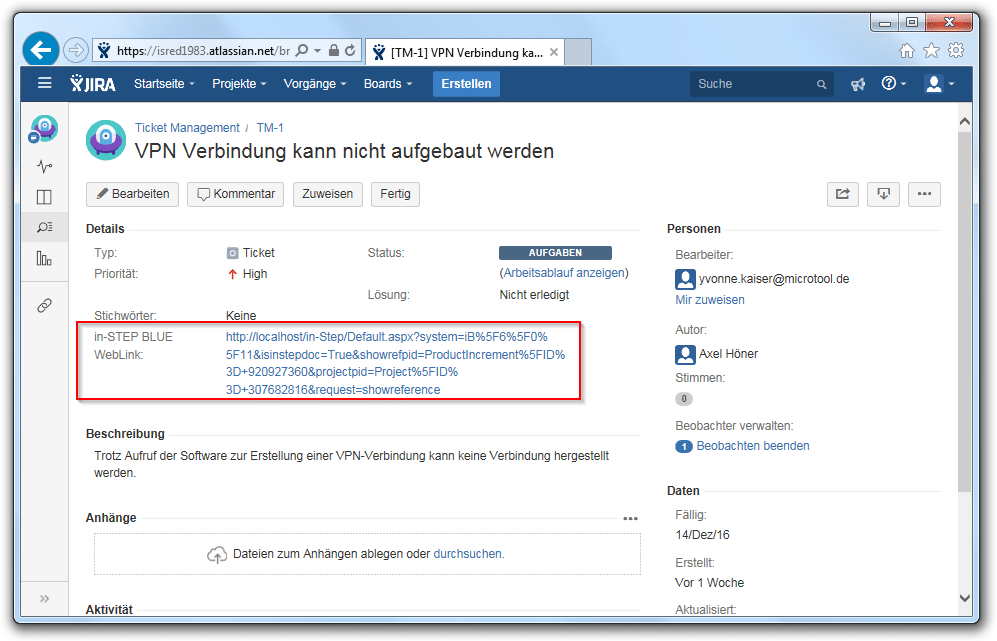Image resolution: width=997 pixels, height=641 pixels.
Task: Open the Projekte dropdown menu
Action: [x=239, y=84]
